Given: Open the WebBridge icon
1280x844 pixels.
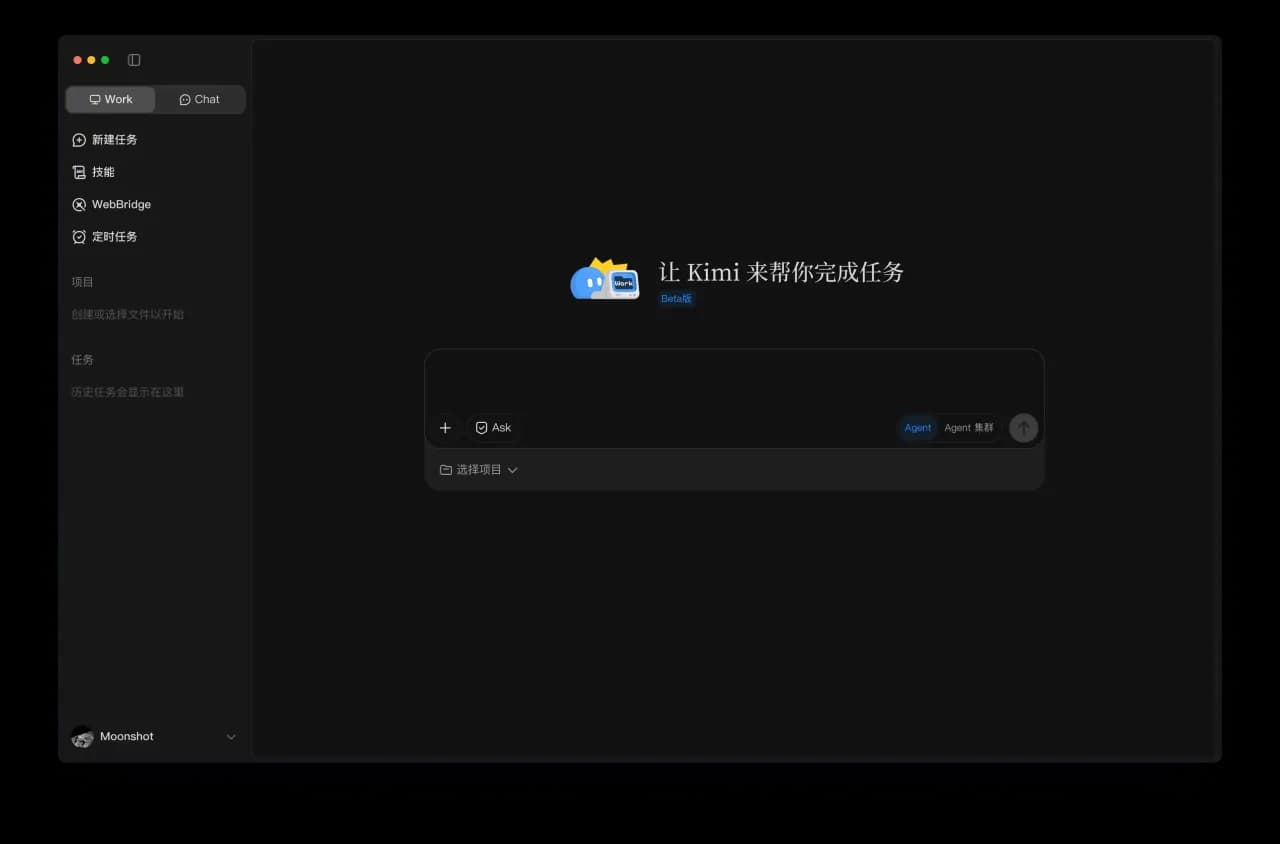Looking at the screenshot, I should (x=79, y=204).
